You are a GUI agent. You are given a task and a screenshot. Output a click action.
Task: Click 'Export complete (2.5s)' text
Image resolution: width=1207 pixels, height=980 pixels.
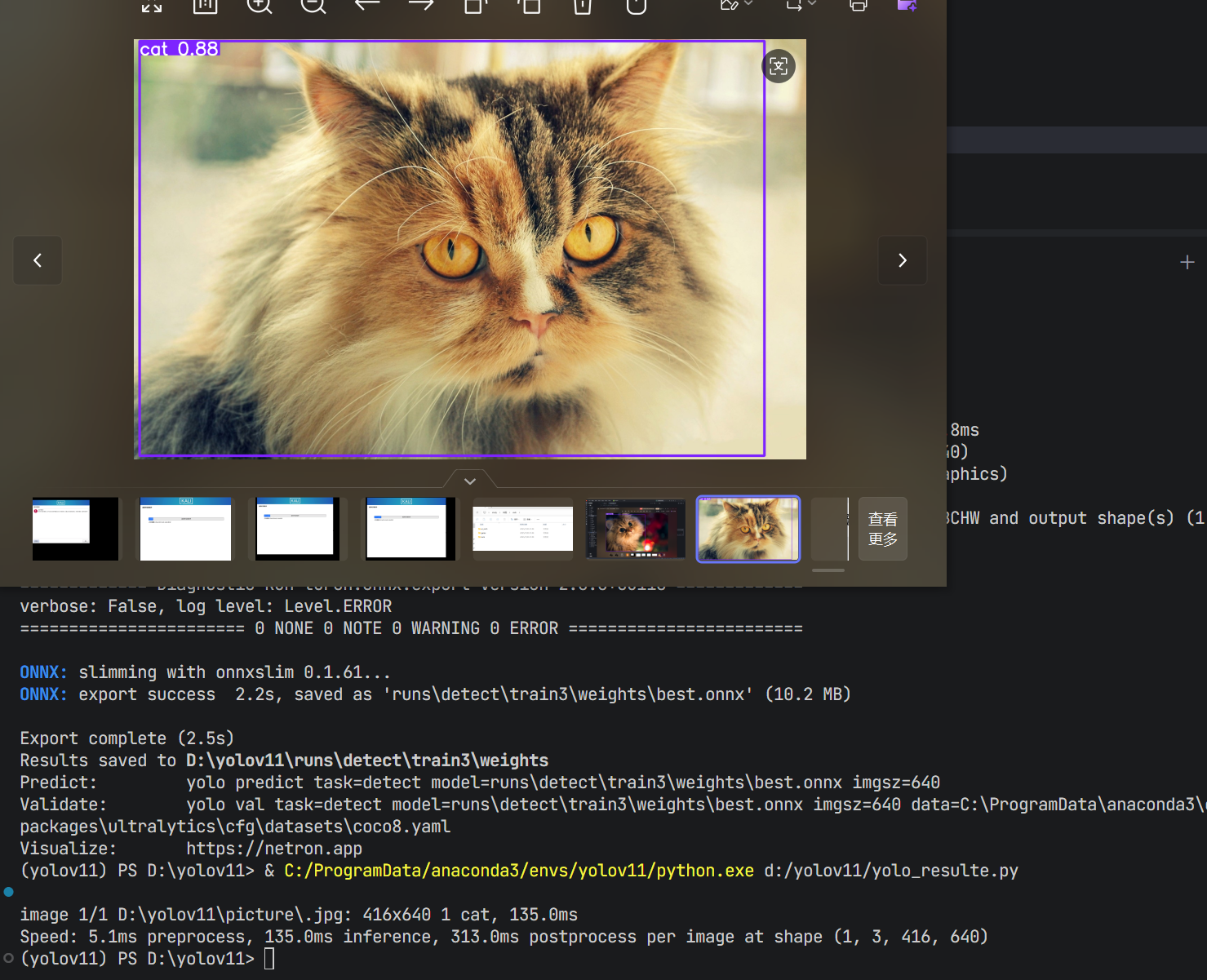pyautogui.click(x=127, y=738)
